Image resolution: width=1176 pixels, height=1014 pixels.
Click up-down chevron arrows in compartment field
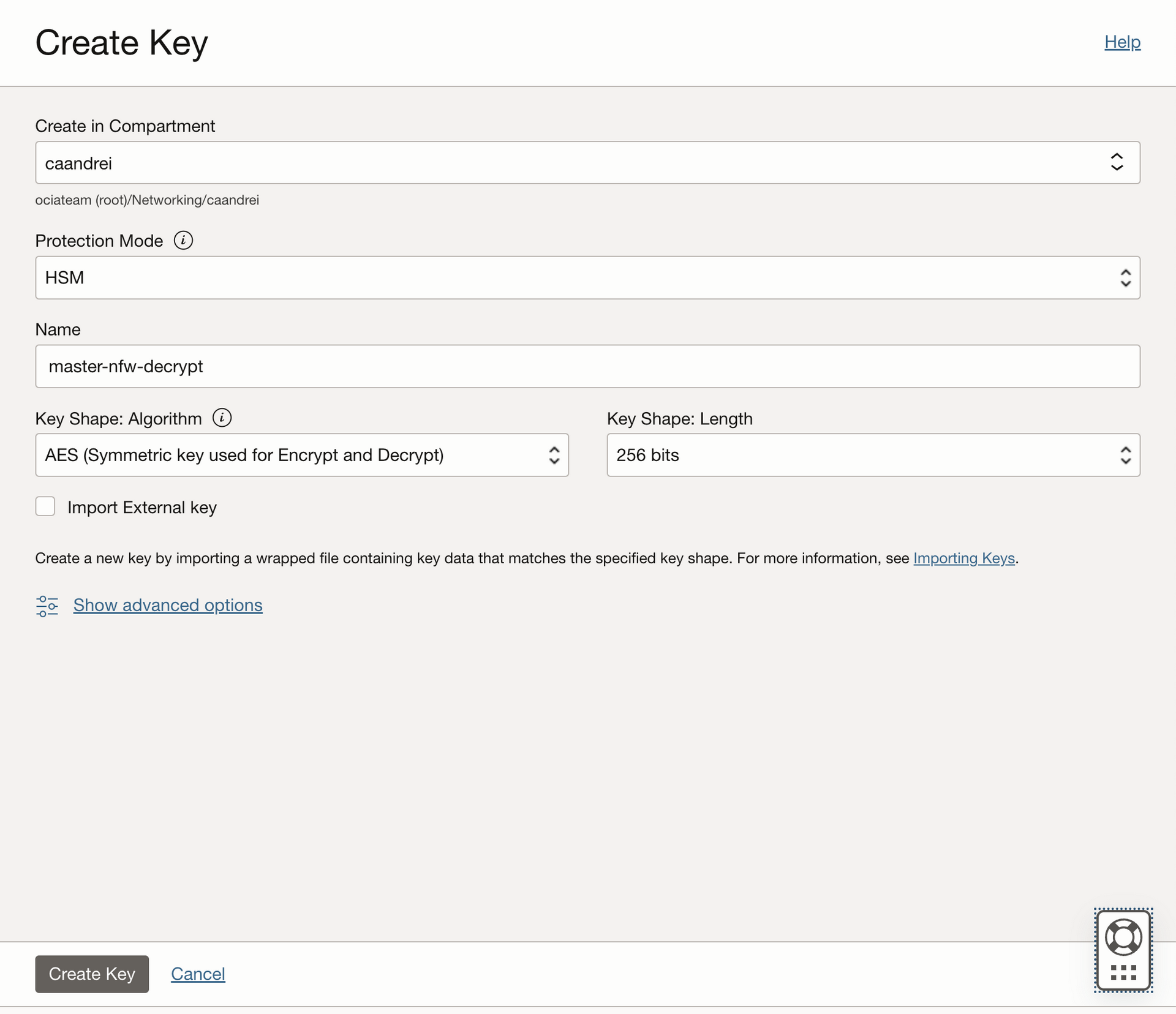pyautogui.click(x=1117, y=162)
